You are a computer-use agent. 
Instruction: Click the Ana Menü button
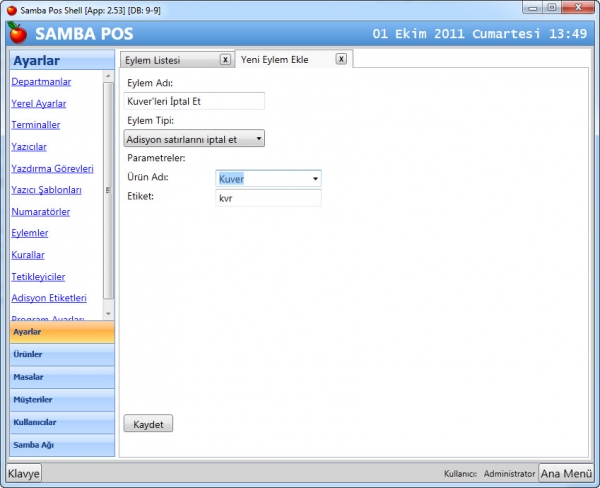pyautogui.click(x=566, y=473)
